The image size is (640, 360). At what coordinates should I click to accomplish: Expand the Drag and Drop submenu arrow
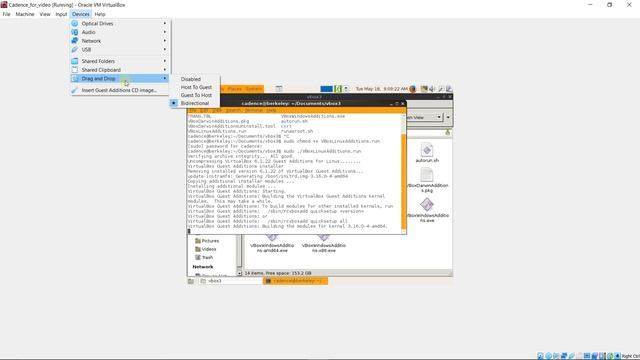(165, 78)
